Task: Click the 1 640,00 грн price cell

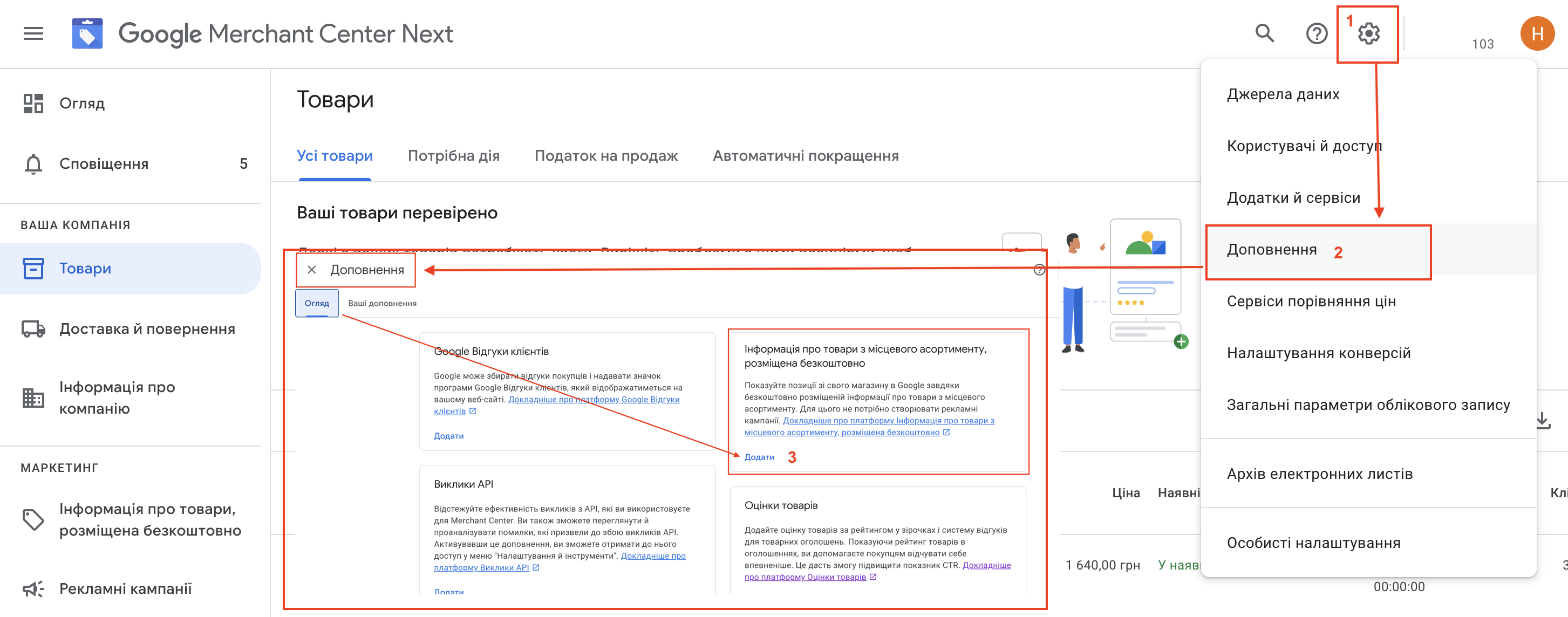Action: pos(1102,565)
